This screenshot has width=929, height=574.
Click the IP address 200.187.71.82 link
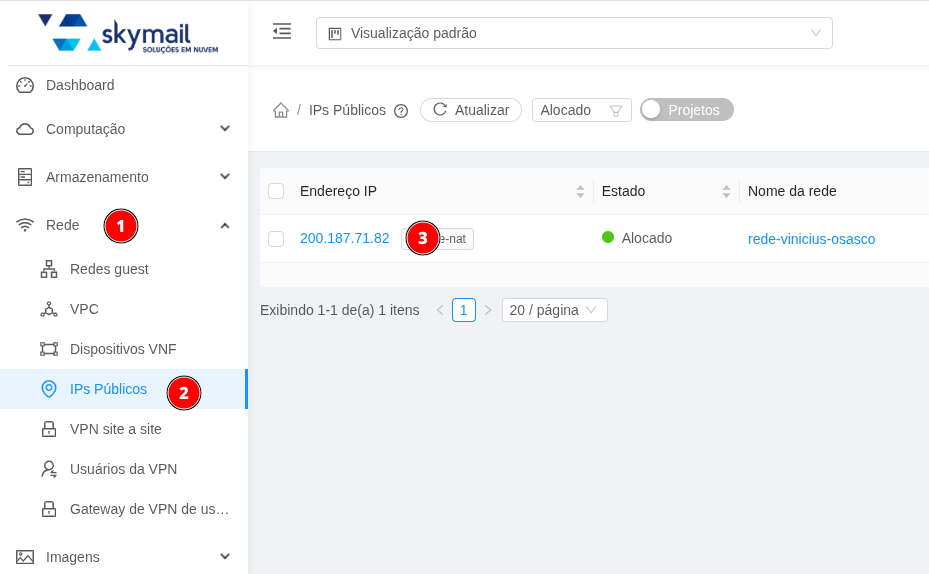point(344,238)
